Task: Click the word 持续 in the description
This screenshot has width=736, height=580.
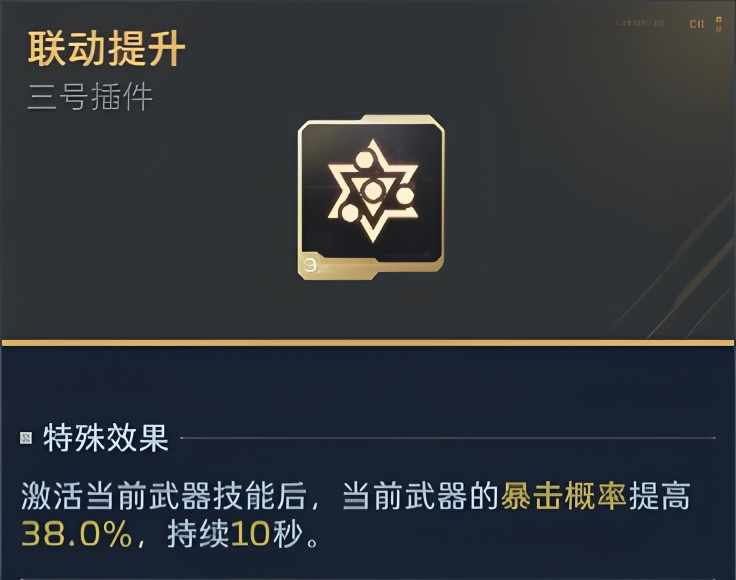Action: coord(197,534)
